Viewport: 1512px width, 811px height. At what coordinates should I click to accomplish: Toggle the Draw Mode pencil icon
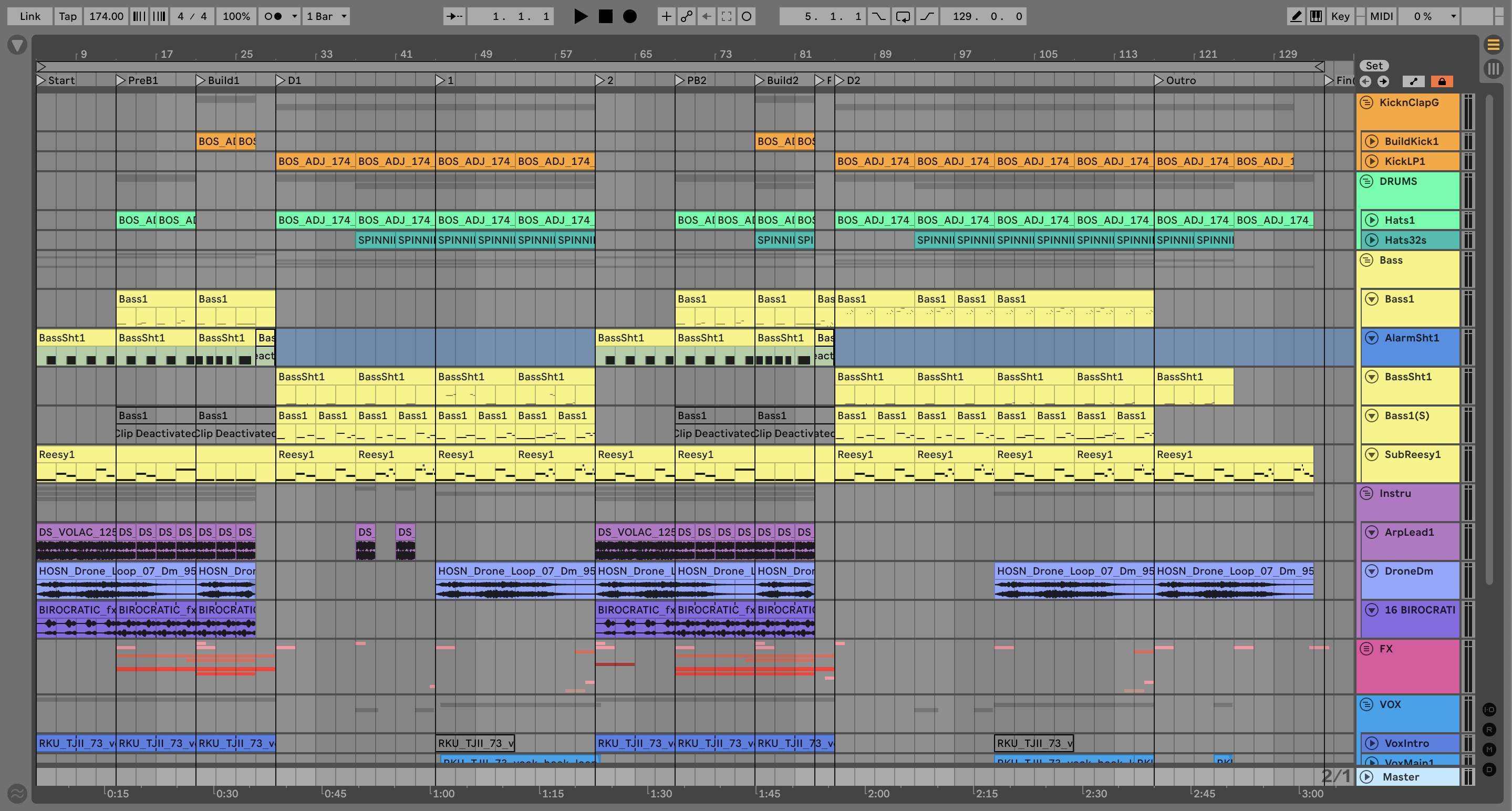(1296, 16)
